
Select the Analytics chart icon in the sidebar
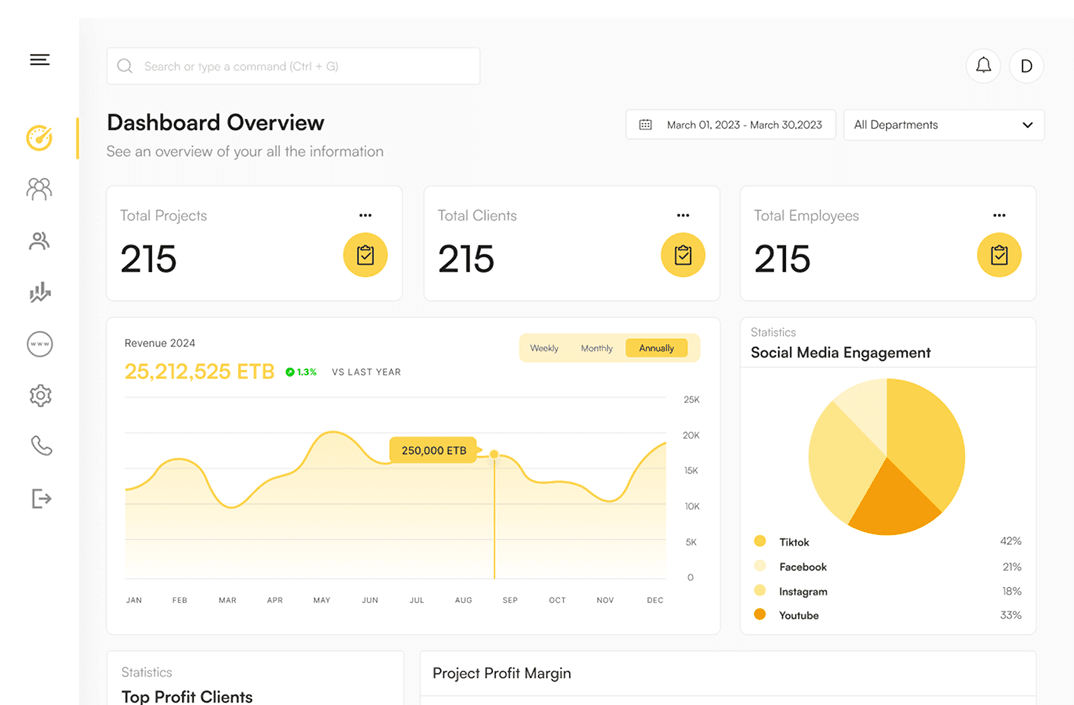(x=39, y=292)
